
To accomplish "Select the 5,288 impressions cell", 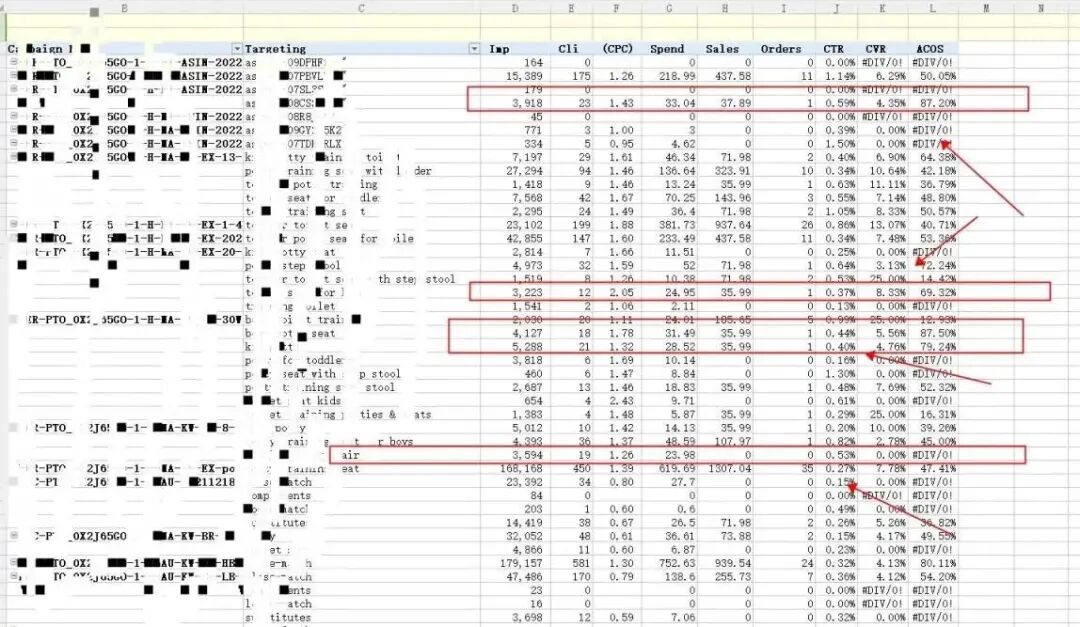I will point(528,347).
